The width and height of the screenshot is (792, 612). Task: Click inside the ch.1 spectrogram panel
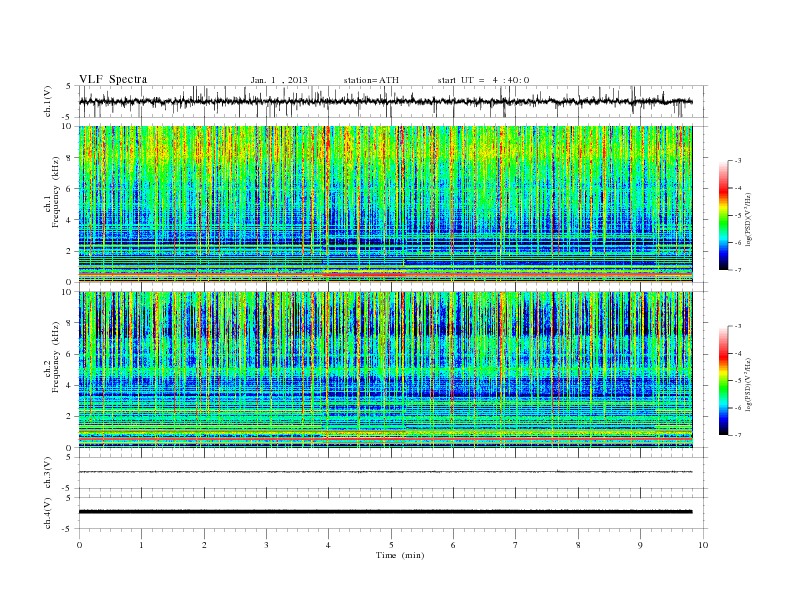(385, 204)
